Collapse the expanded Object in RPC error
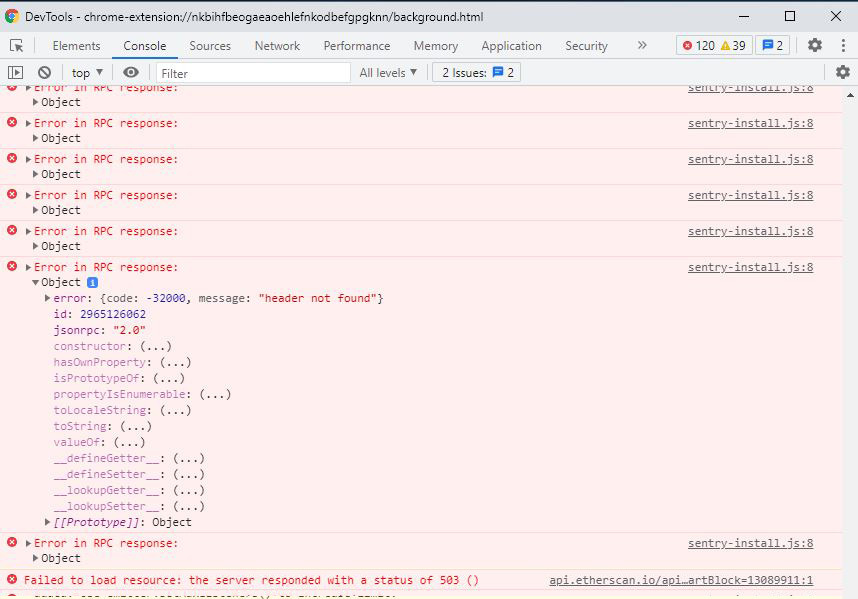858x599 pixels. coord(36,282)
